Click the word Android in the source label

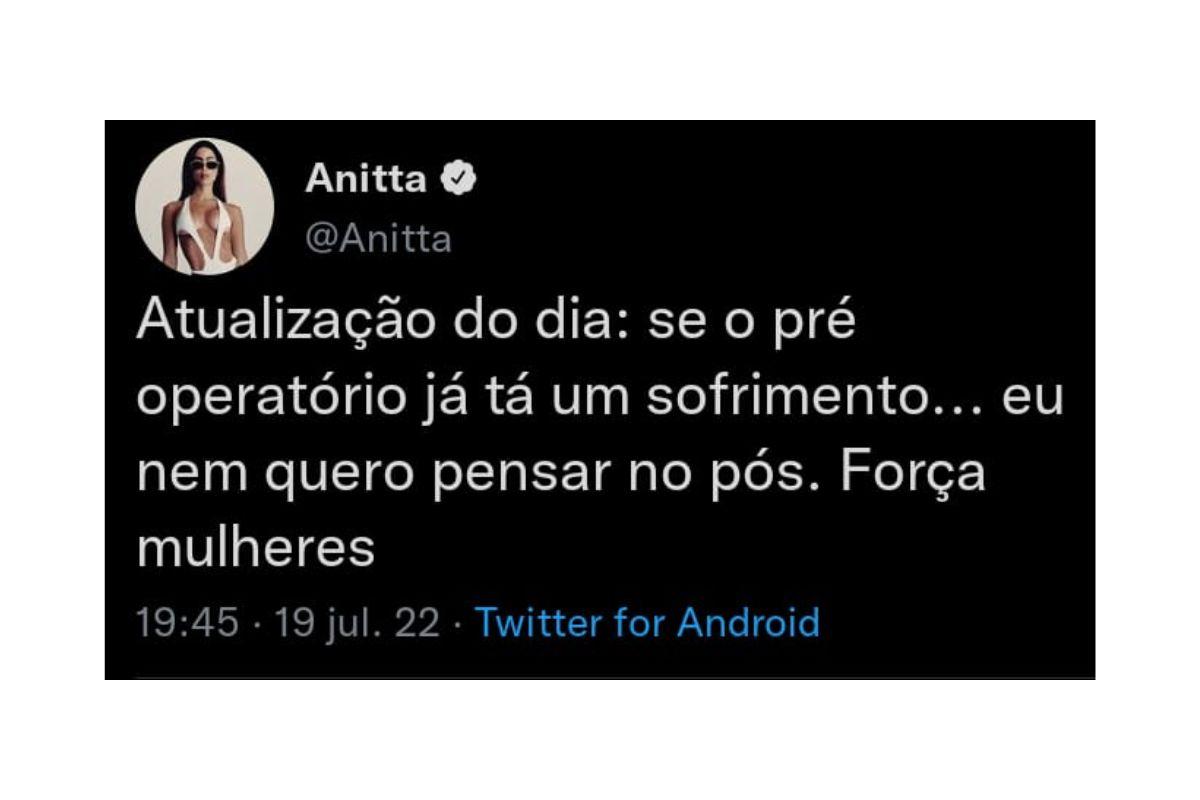[748, 622]
